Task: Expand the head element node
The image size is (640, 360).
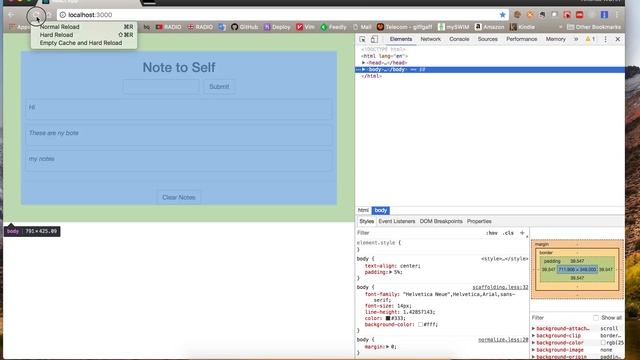Action: coord(363,63)
